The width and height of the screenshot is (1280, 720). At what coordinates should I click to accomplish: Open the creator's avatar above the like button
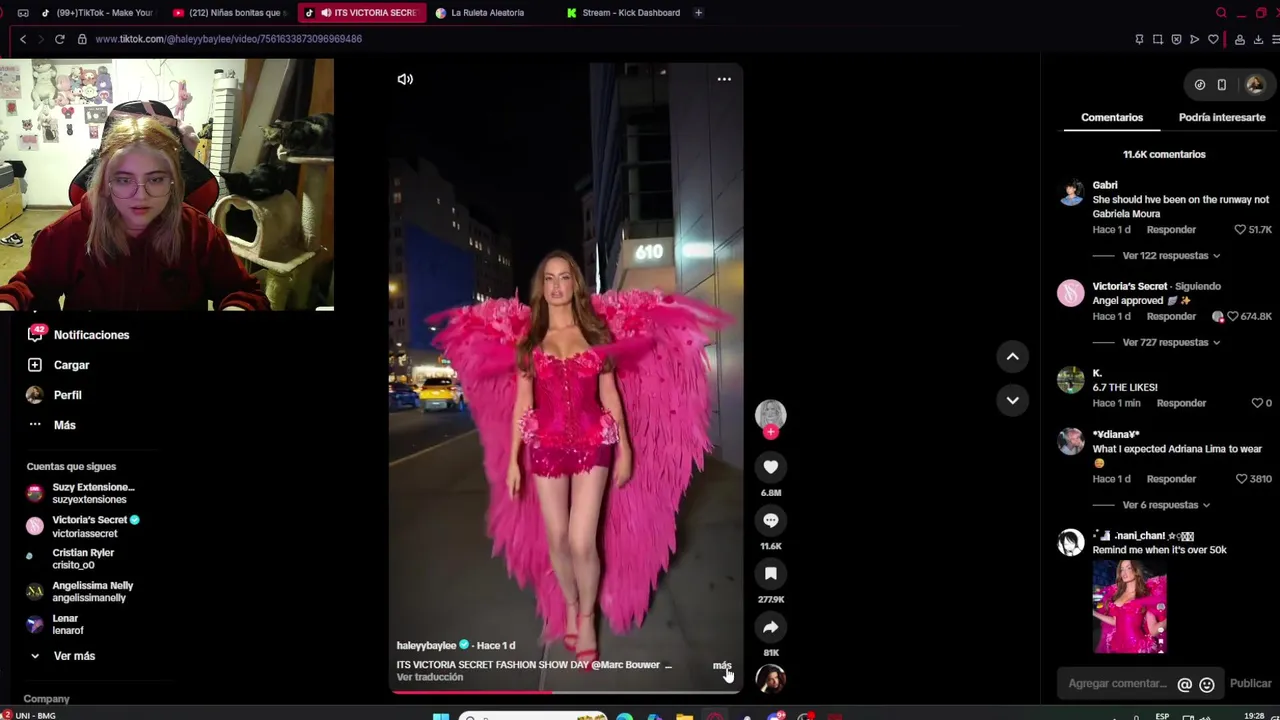pos(770,414)
